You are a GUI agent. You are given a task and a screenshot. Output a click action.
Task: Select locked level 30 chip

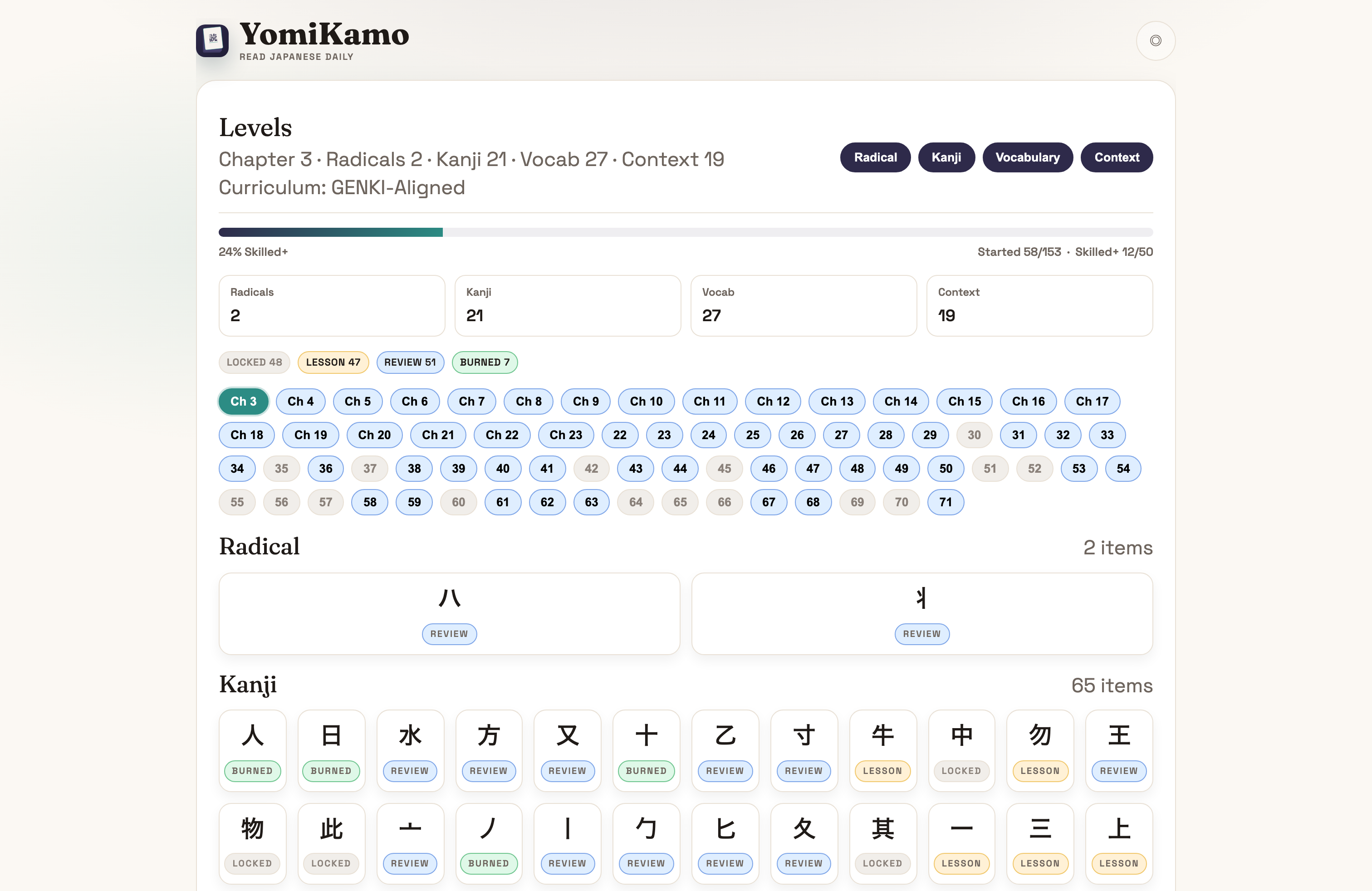pos(974,435)
